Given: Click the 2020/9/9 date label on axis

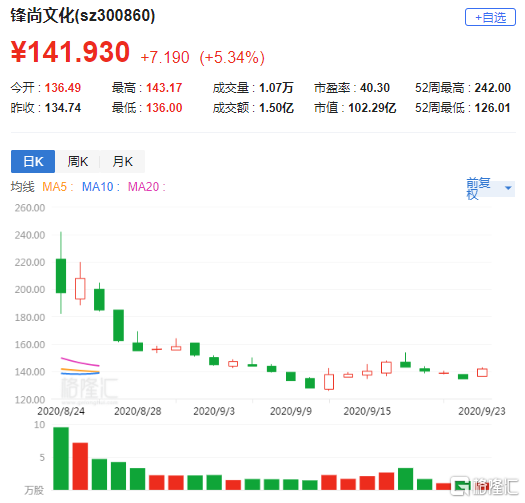Looking at the screenshot, I should click(x=291, y=411).
